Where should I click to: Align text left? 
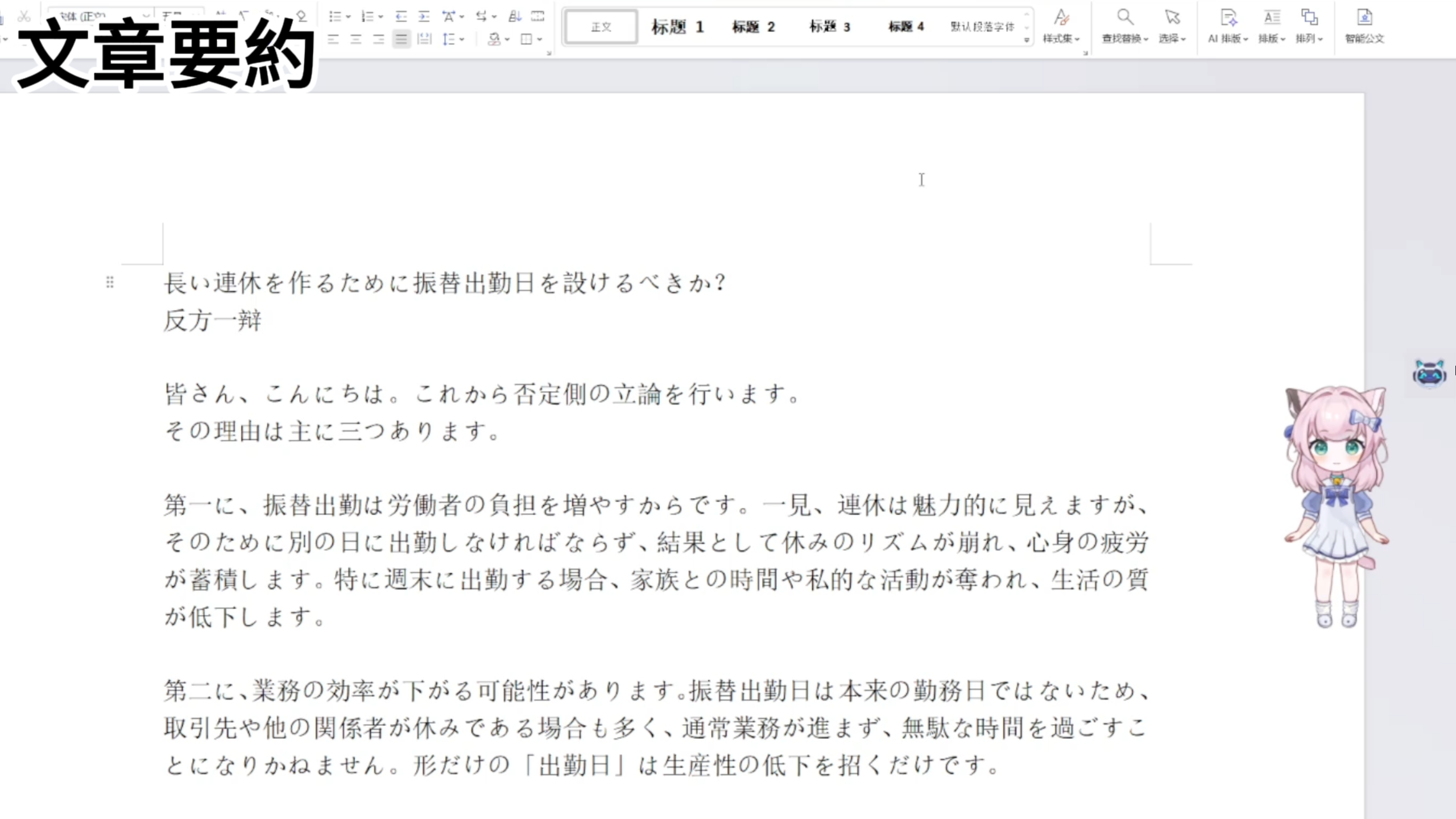click(333, 39)
